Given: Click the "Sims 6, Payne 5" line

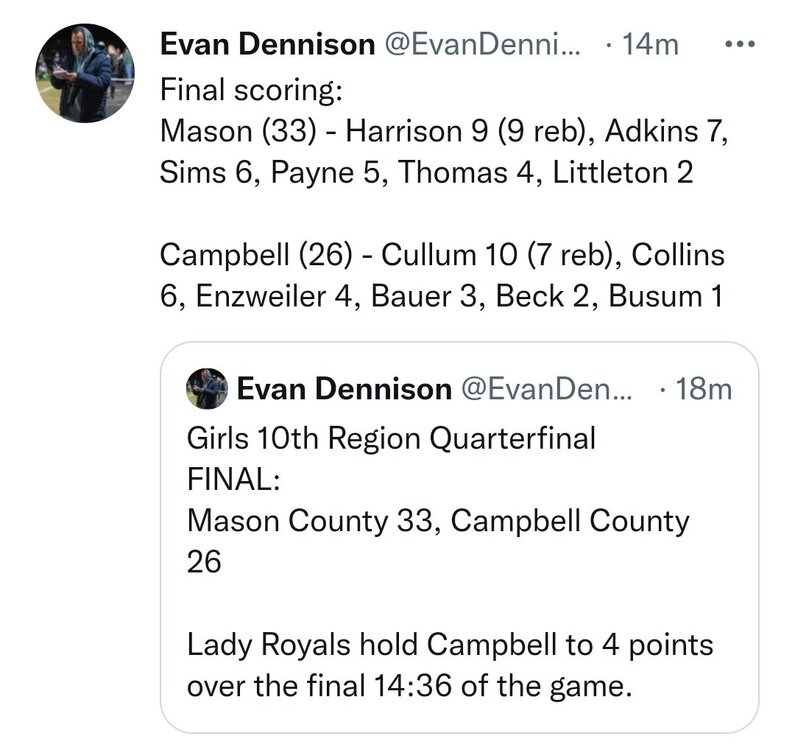Looking at the screenshot, I should [426, 172].
